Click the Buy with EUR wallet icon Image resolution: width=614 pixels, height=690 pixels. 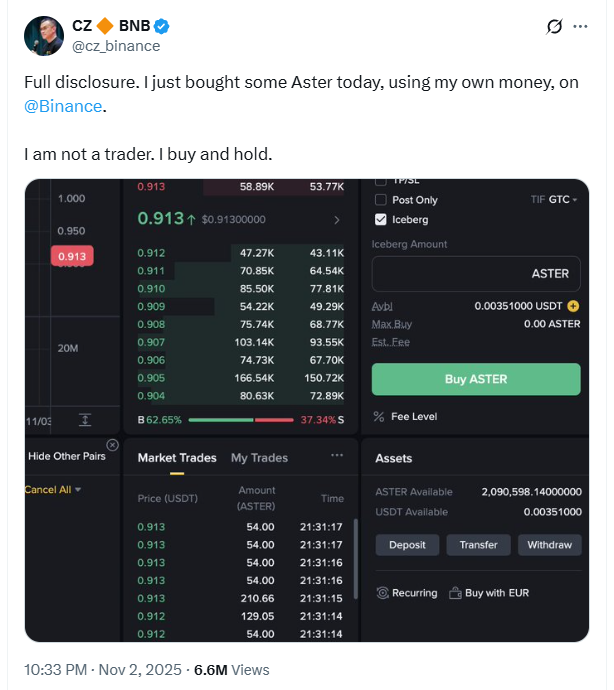[x=455, y=593]
